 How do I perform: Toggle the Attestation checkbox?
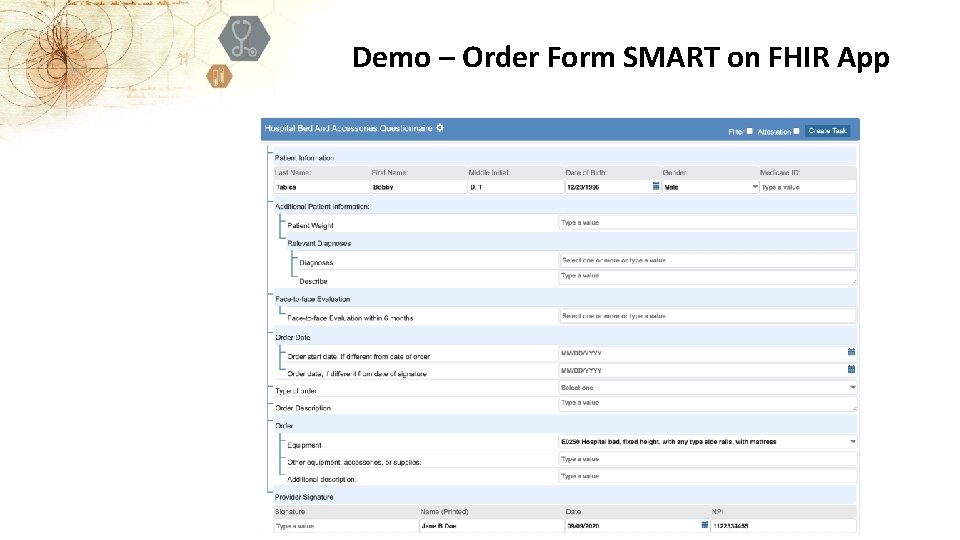(x=796, y=131)
